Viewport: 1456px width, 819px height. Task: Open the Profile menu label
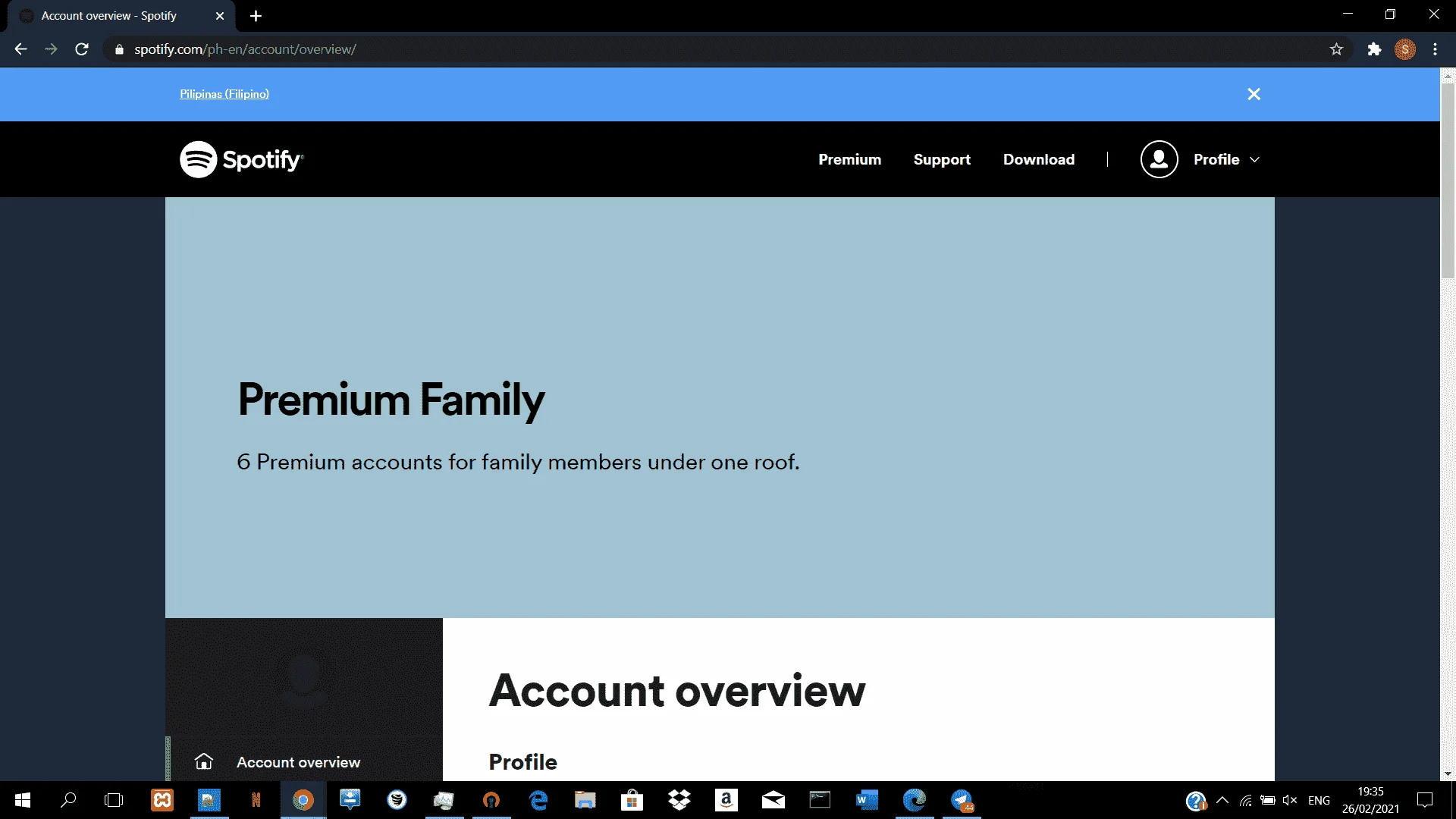pos(1216,159)
